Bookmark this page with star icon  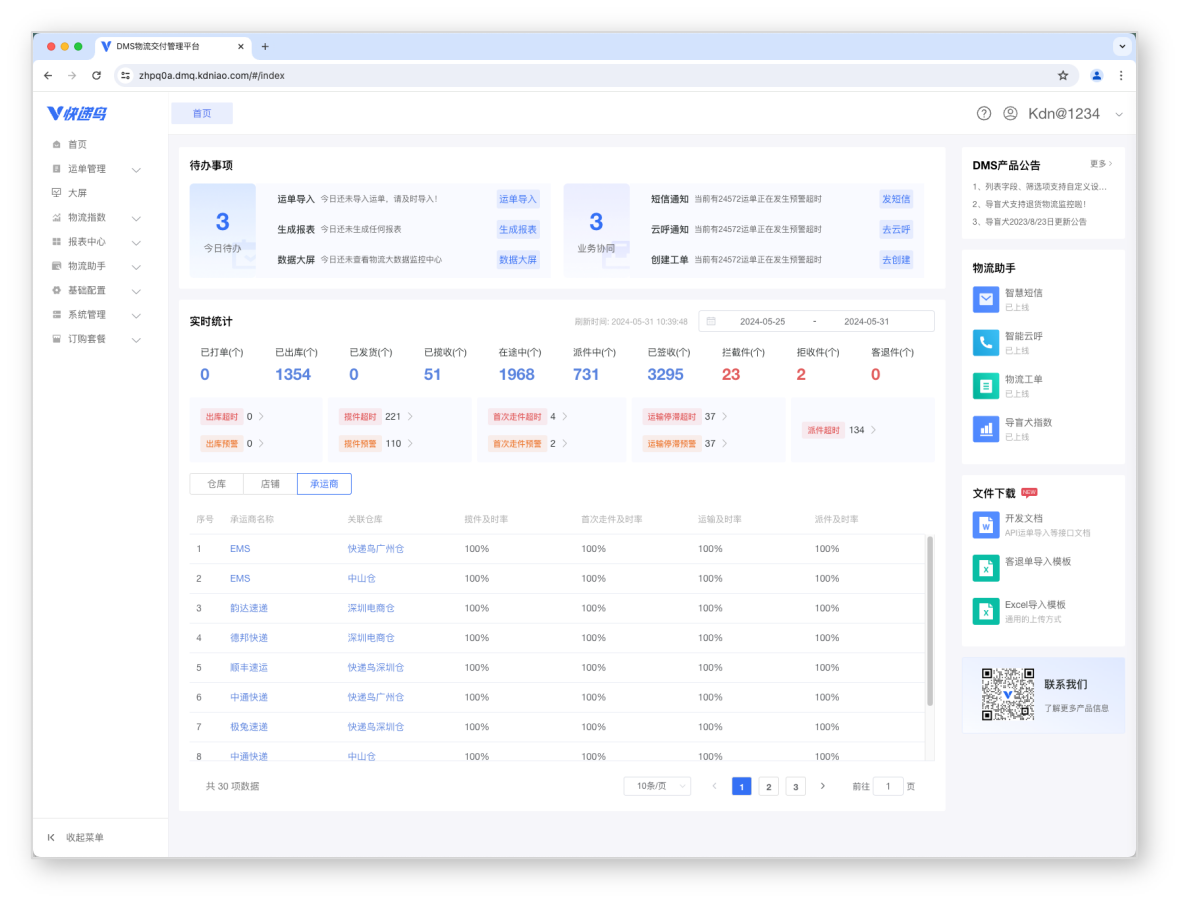tap(1063, 75)
